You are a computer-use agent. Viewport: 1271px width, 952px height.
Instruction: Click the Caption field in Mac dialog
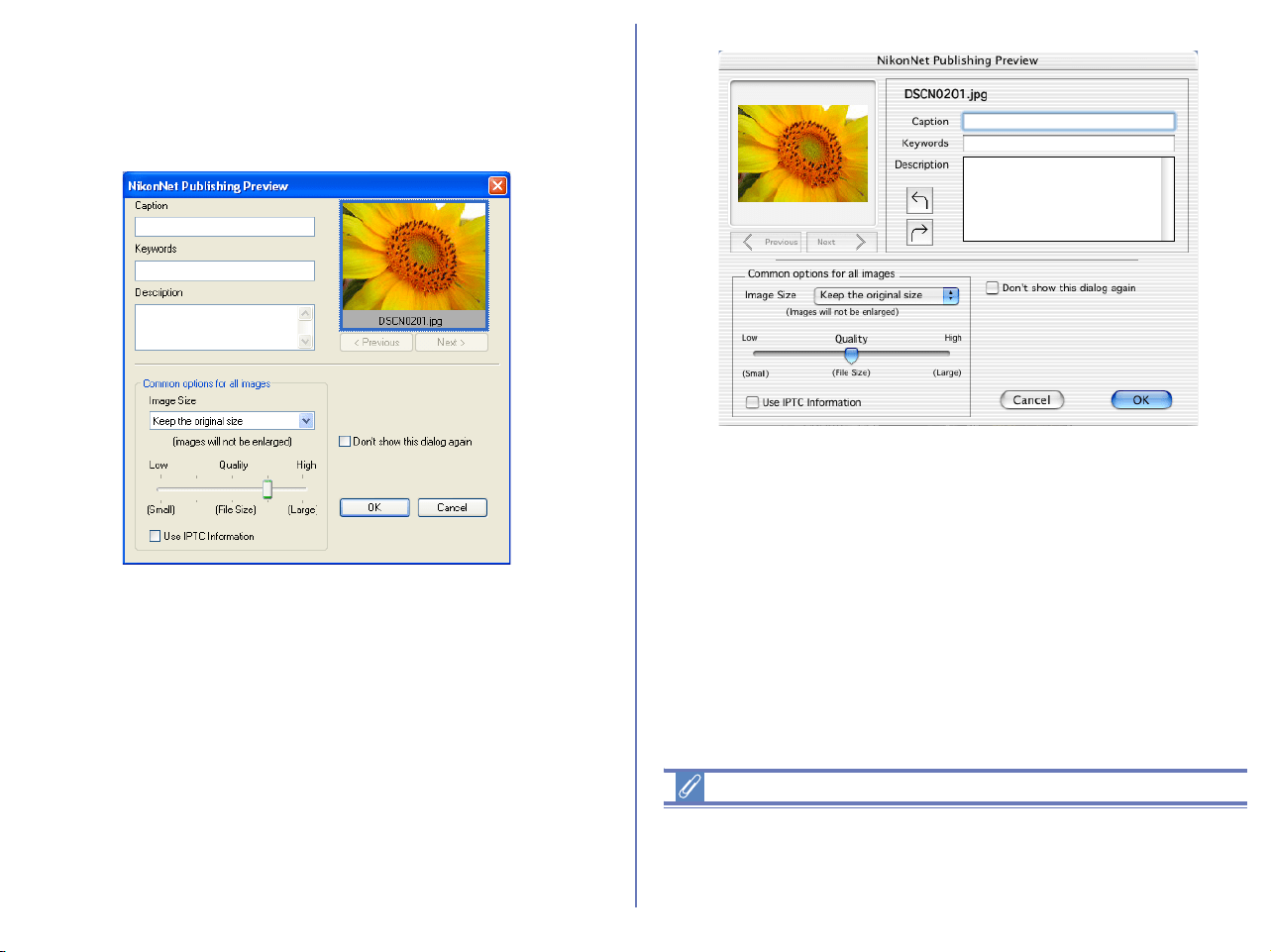coord(1069,121)
